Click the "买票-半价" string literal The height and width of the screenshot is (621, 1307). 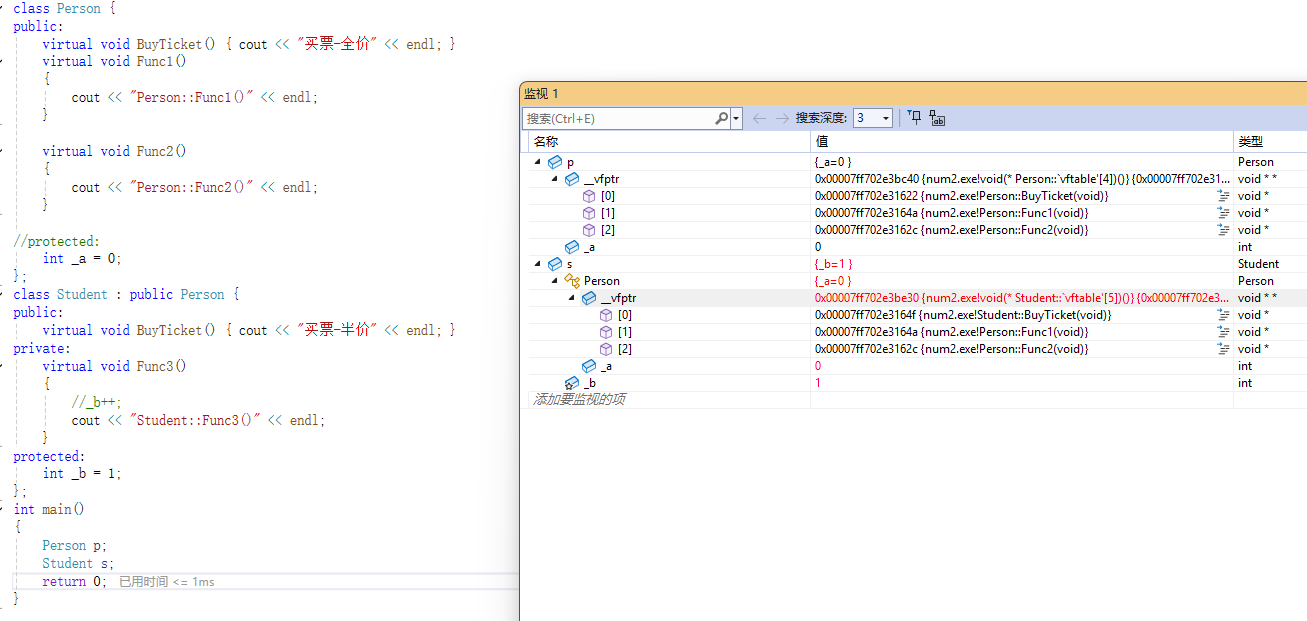[x=337, y=330]
